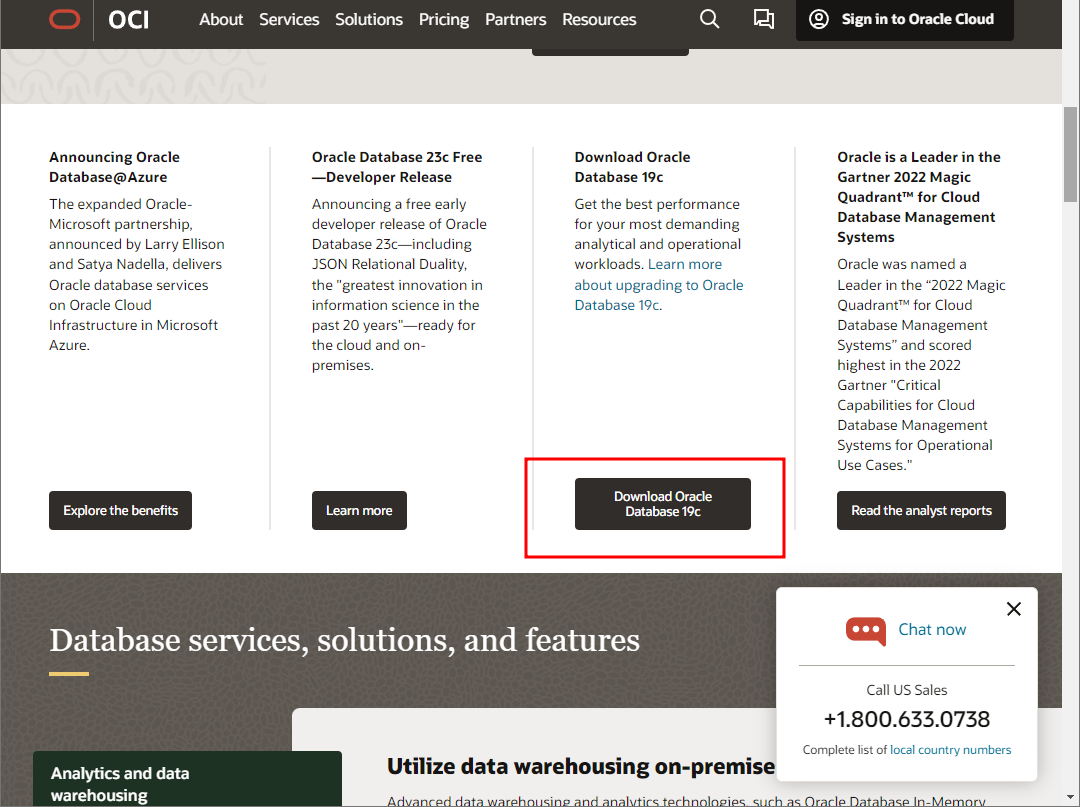Open the Services menu
Image resolution: width=1080 pixels, height=807 pixels.
tap(289, 19)
